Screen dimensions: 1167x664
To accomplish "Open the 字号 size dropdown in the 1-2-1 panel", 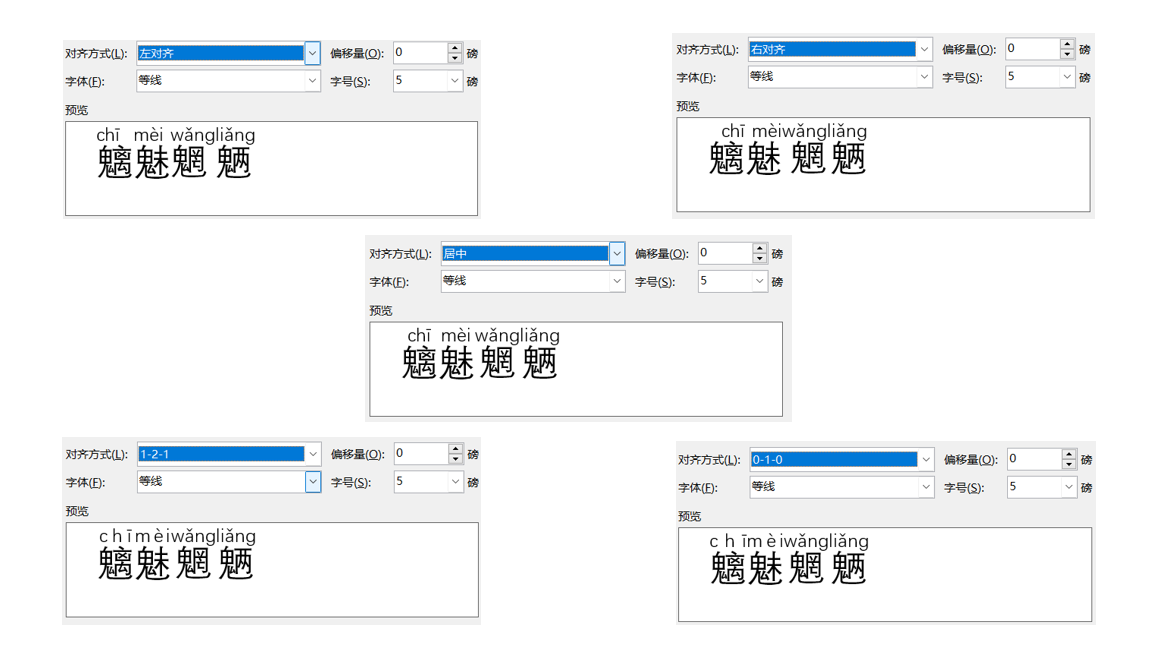I will [x=455, y=482].
